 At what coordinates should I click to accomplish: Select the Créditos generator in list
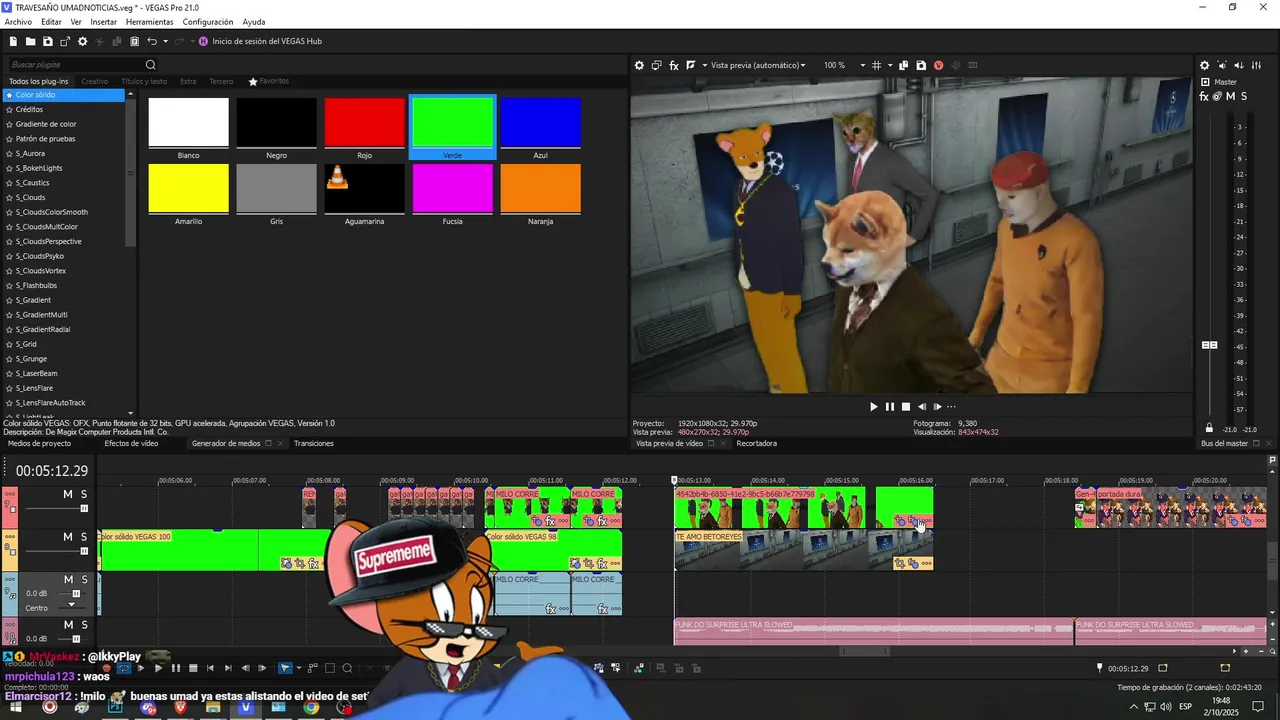(29, 109)
